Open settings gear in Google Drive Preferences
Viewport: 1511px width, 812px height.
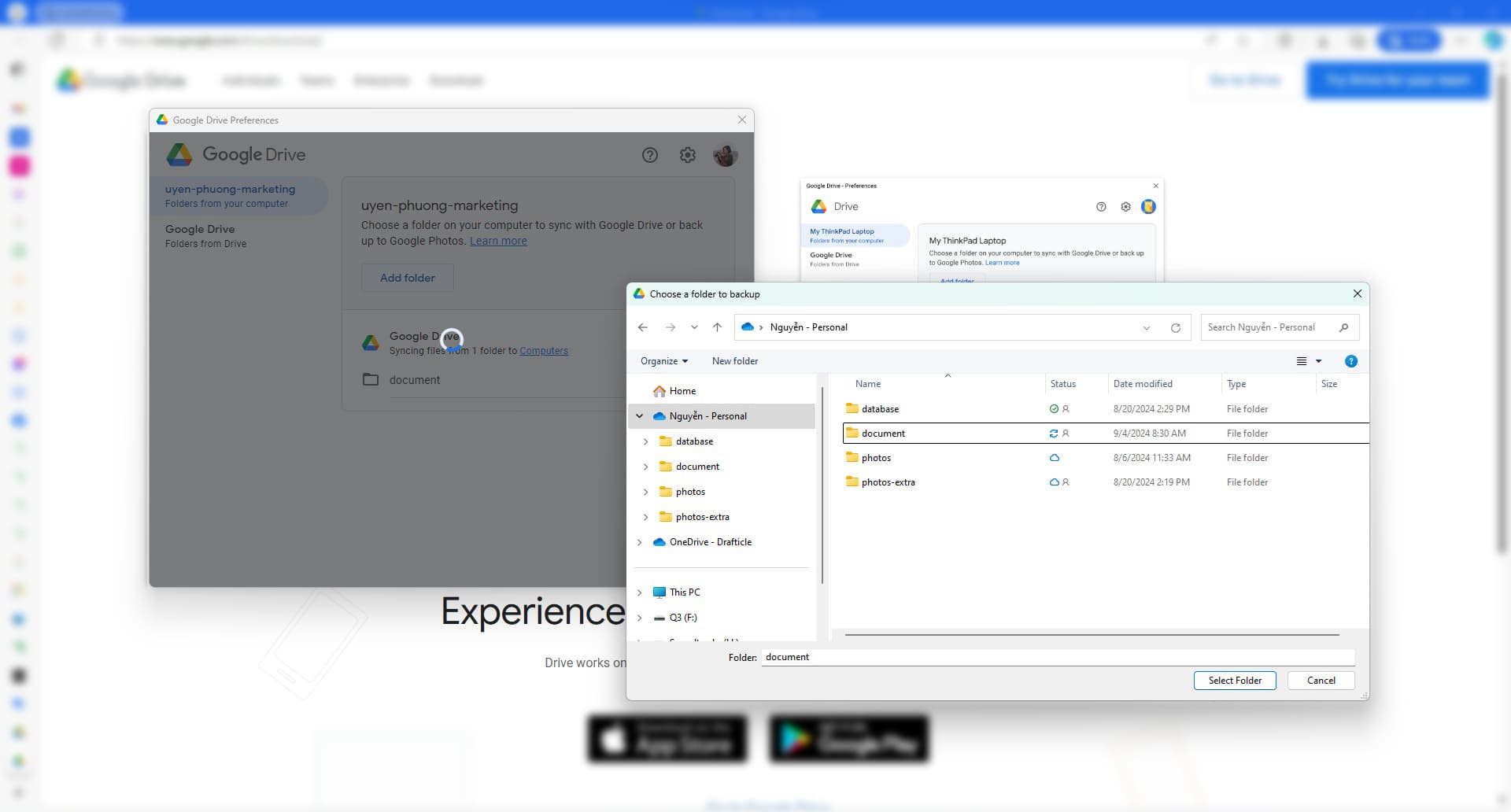[688, 155]
